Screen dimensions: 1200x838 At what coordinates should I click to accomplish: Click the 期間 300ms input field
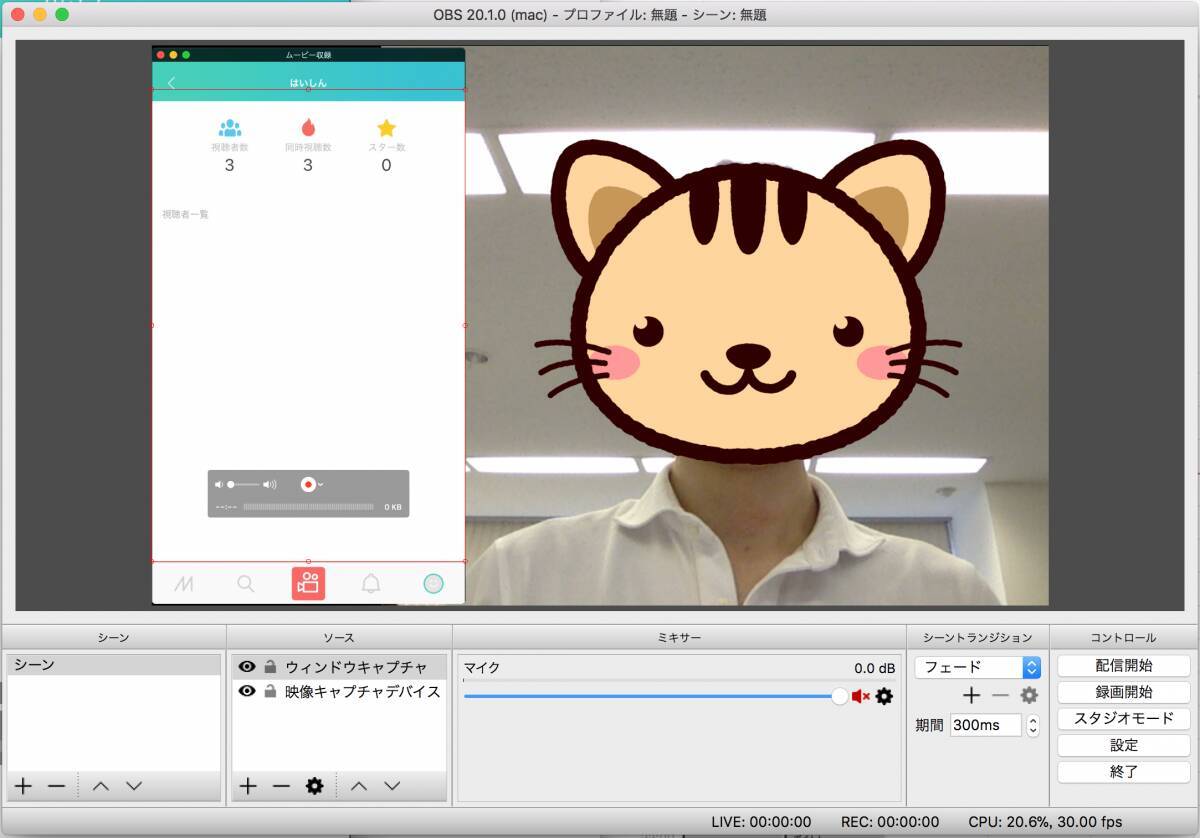(x=984, y=725)
